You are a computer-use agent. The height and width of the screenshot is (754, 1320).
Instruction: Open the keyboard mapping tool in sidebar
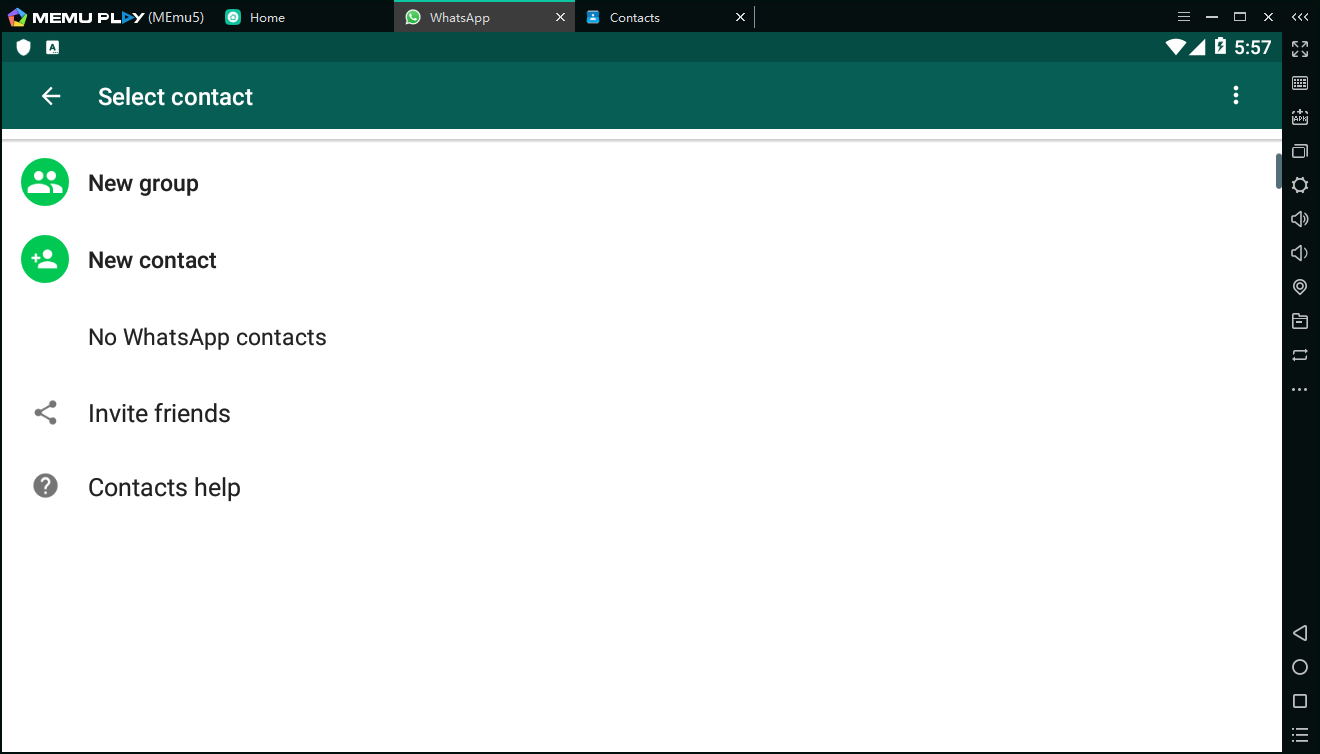pyautogui.click(x=1300, y=83)
